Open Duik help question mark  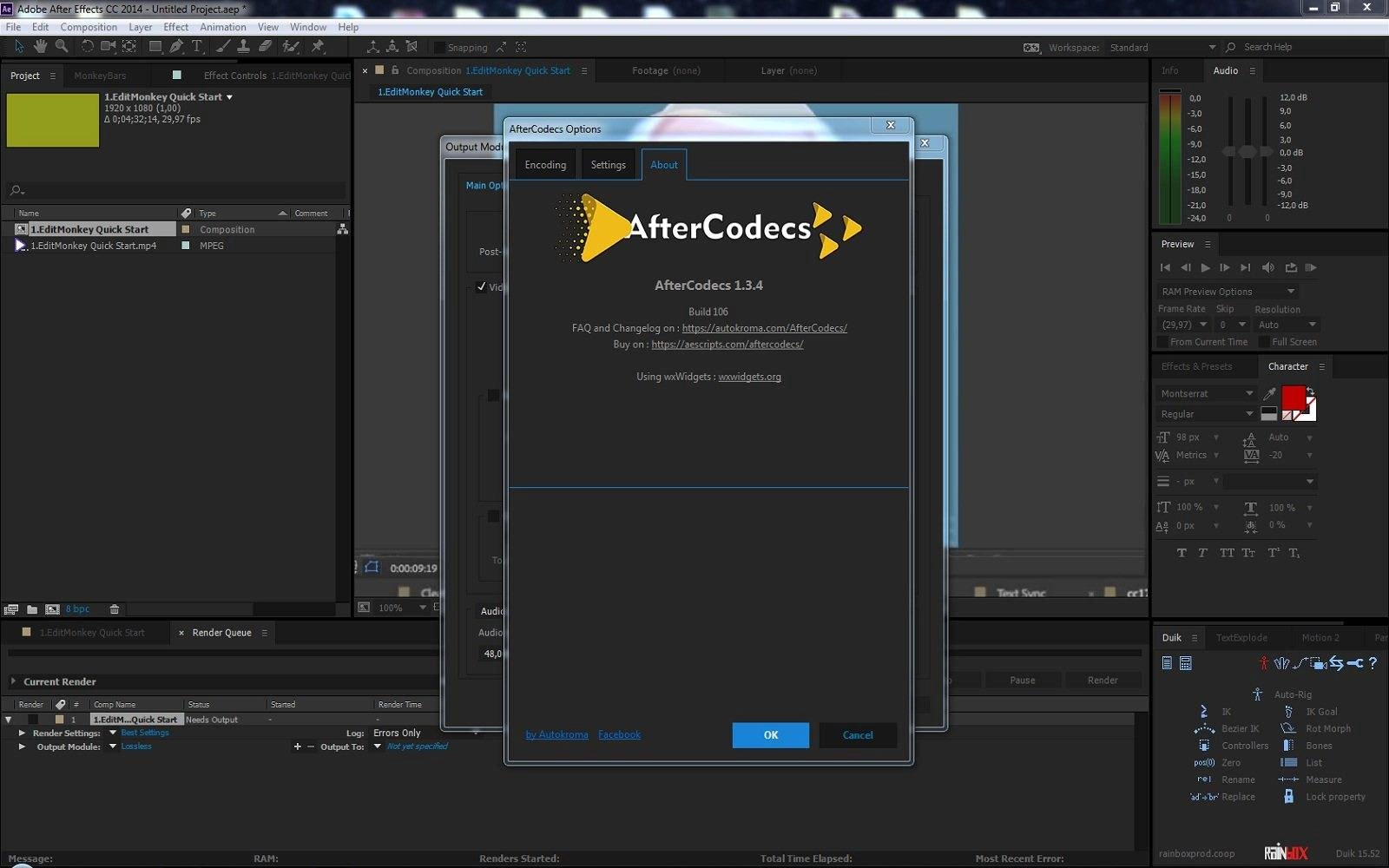(1373, 663)
